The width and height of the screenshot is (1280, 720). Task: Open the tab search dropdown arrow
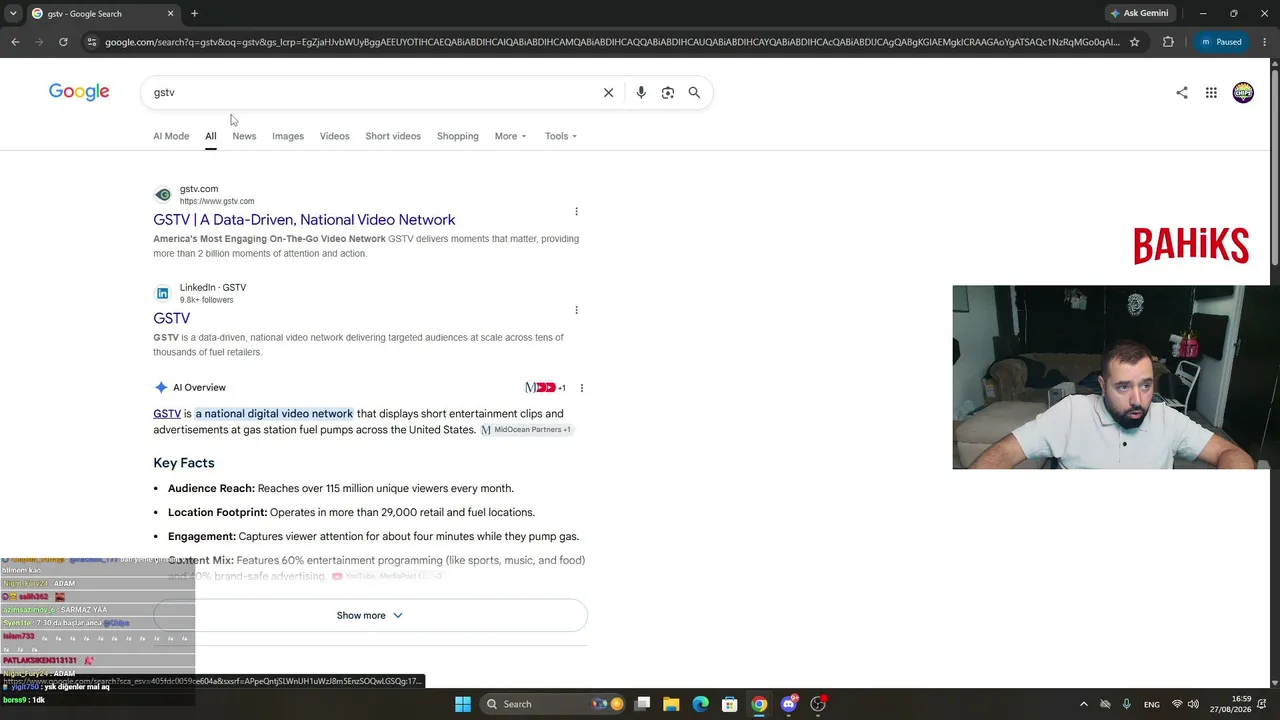point(13,14)
